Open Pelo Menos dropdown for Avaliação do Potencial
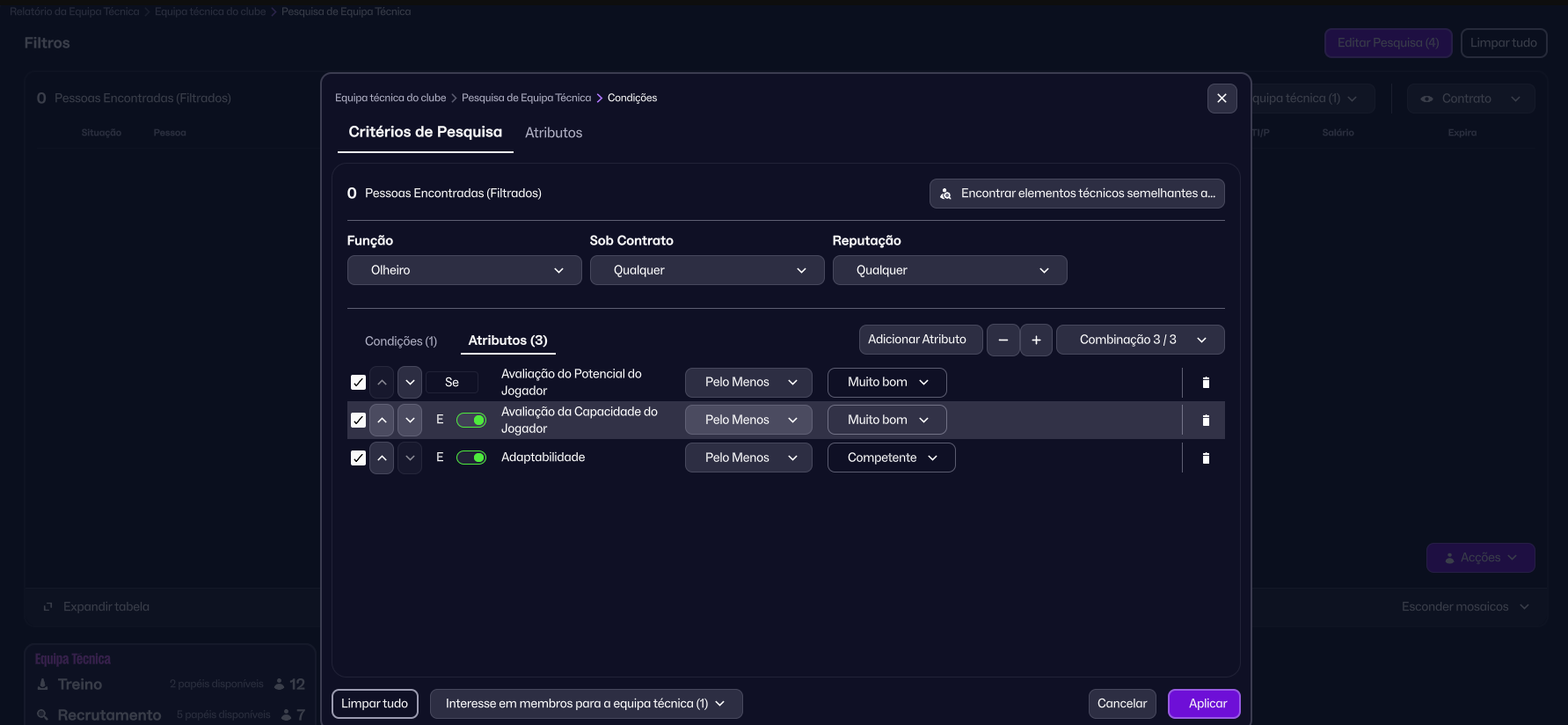The width and height of the screenshot is (1568, 725). (748, 383)
